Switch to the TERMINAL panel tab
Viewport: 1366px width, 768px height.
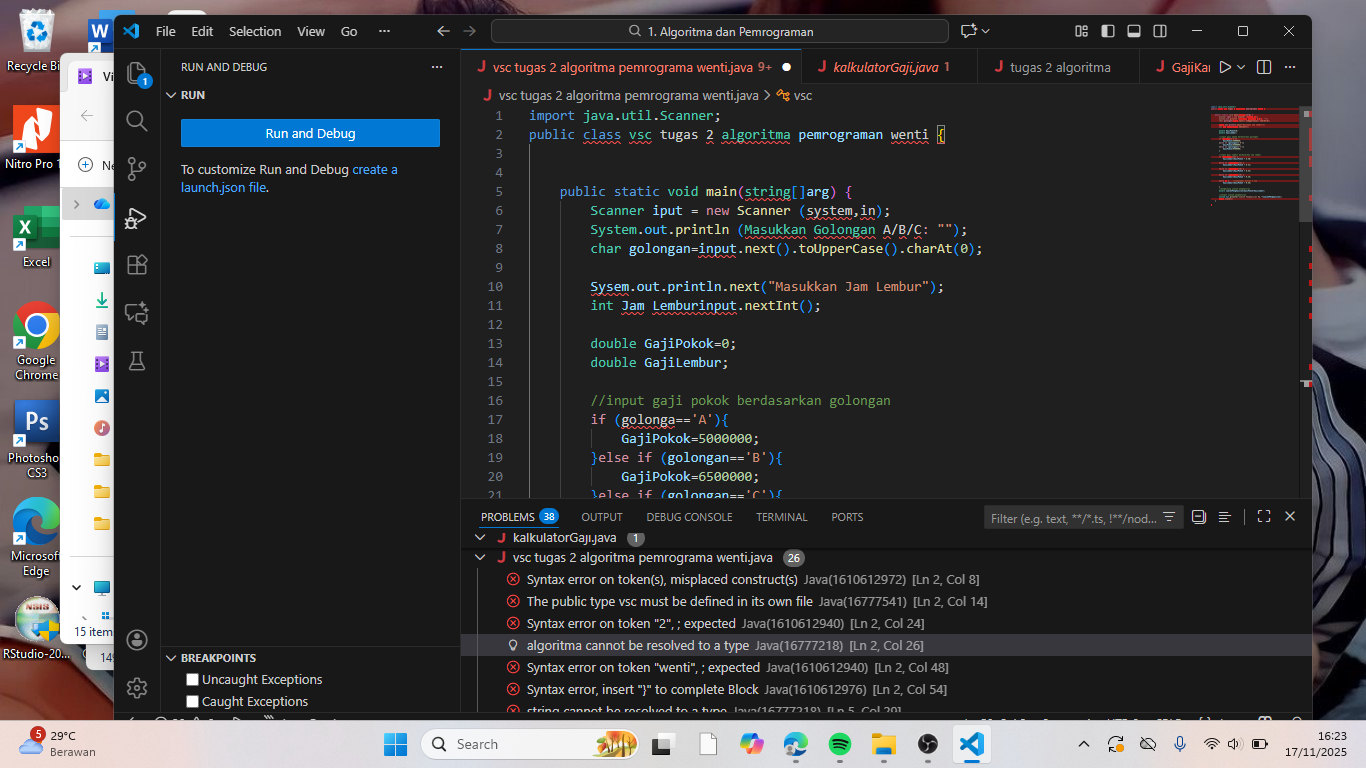click(x=781, y=517)
